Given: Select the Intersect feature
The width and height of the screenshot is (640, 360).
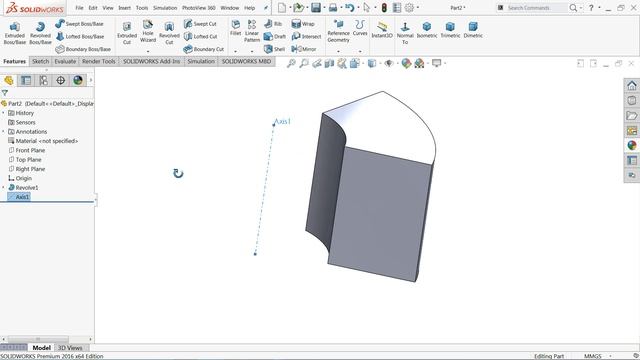Looking at the screenshot, I should coord(306,36).
